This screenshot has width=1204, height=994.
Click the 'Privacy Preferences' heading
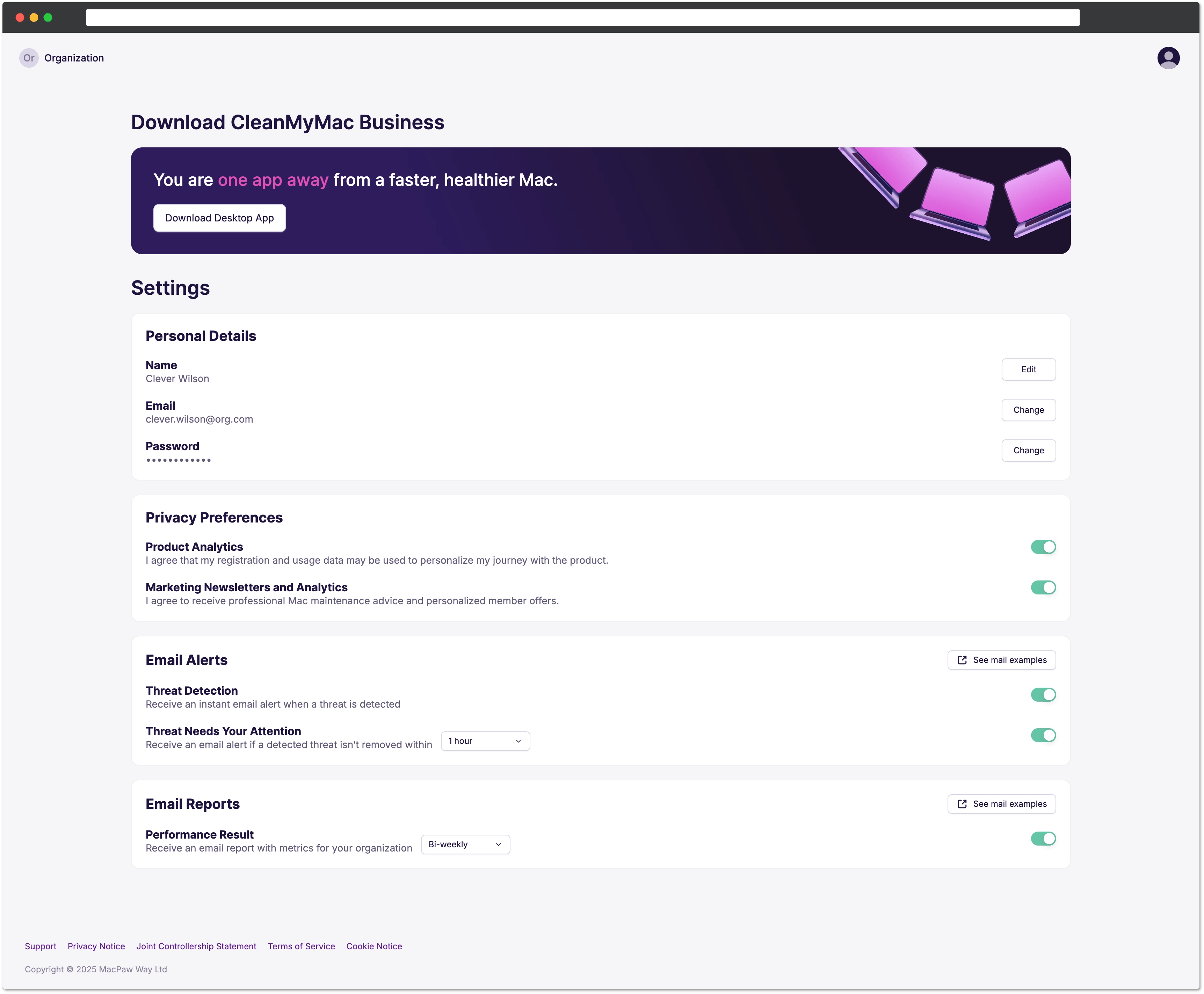214,518
